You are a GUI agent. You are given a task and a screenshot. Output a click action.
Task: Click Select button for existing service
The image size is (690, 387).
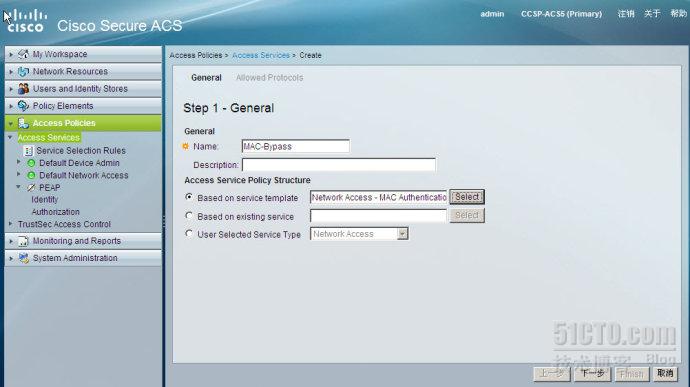click(467, 215)
